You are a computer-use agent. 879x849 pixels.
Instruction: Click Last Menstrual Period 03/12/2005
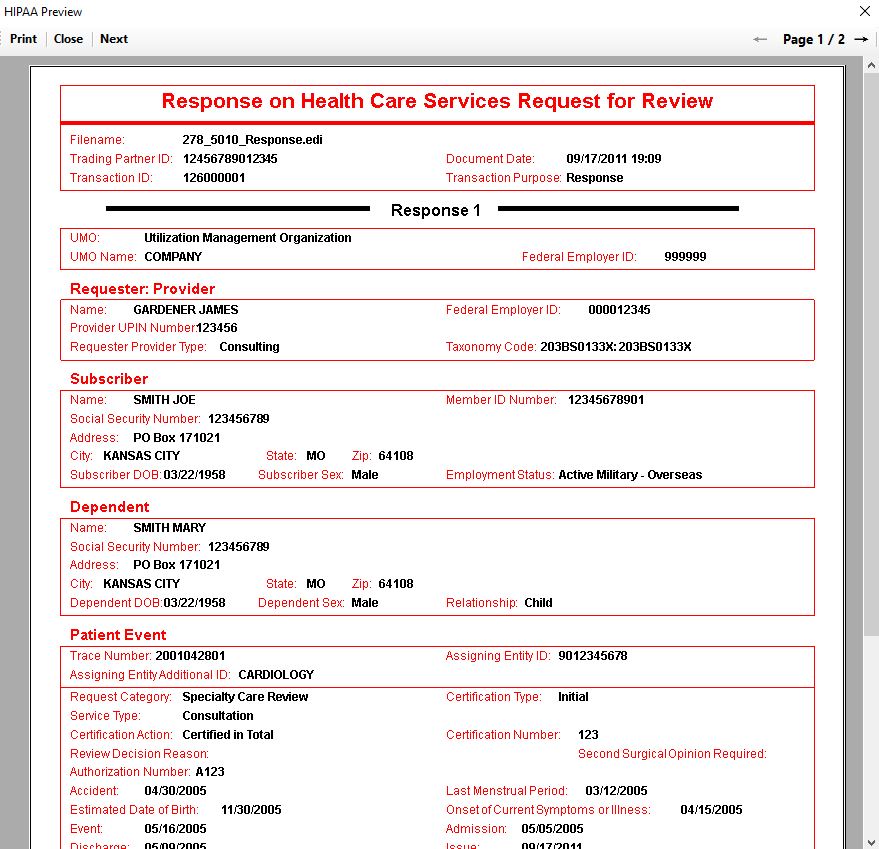(616, 791)
